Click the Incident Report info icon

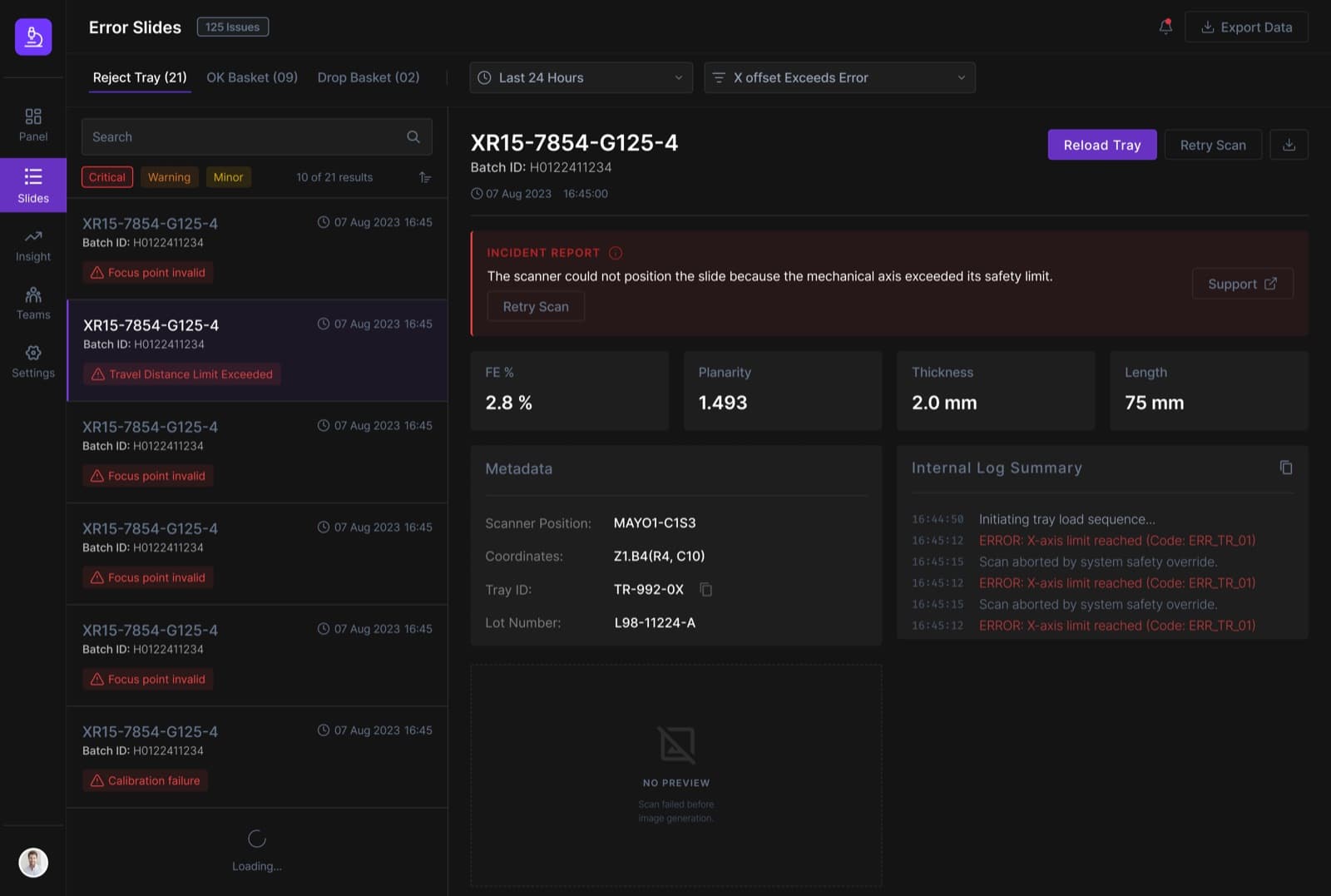(616, 253)
